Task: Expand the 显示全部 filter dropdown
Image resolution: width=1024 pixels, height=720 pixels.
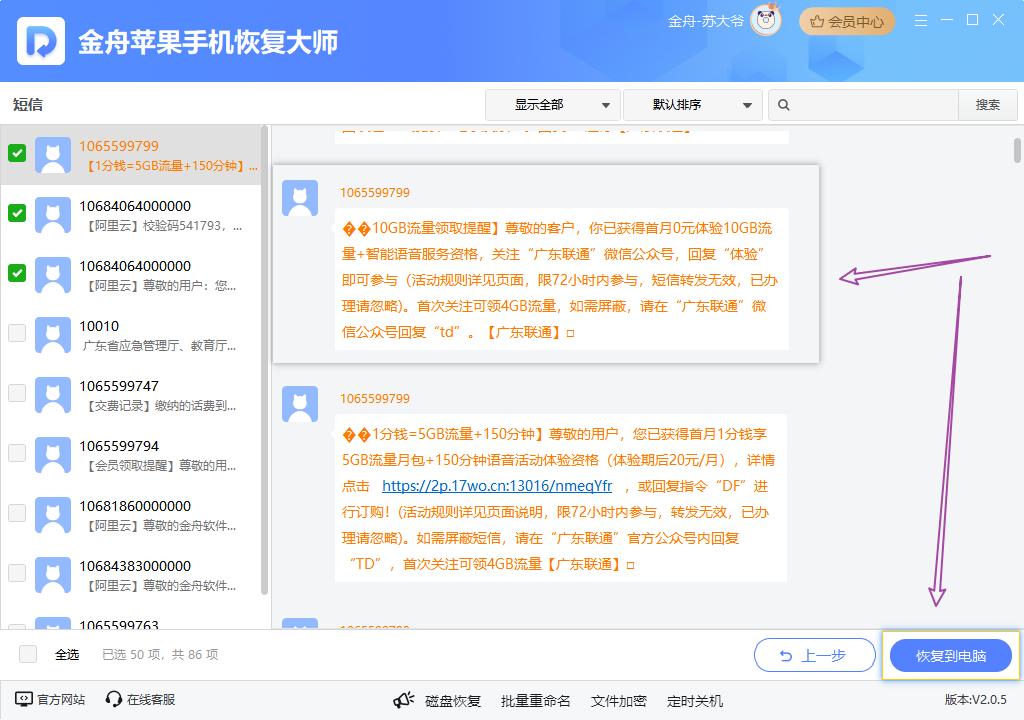Action: (552, 105)
